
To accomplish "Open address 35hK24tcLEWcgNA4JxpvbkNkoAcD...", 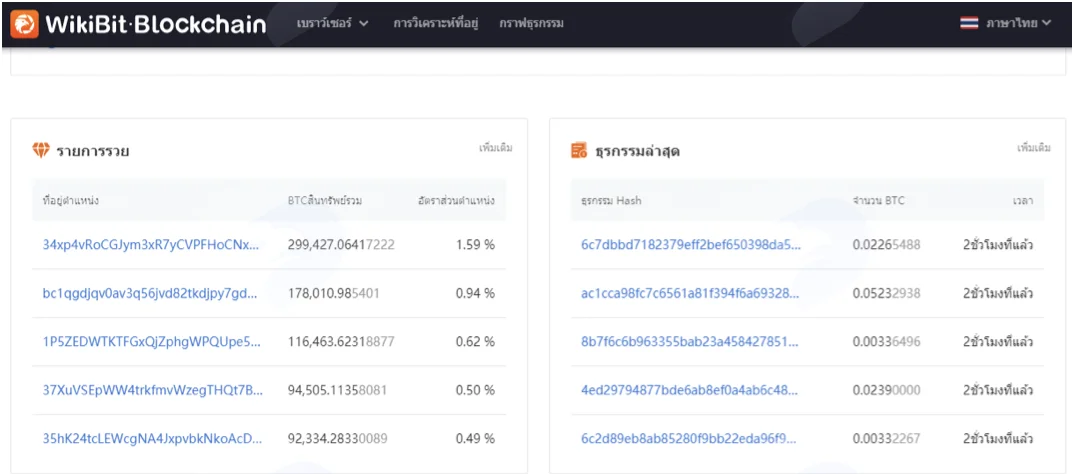I will 152,438.
